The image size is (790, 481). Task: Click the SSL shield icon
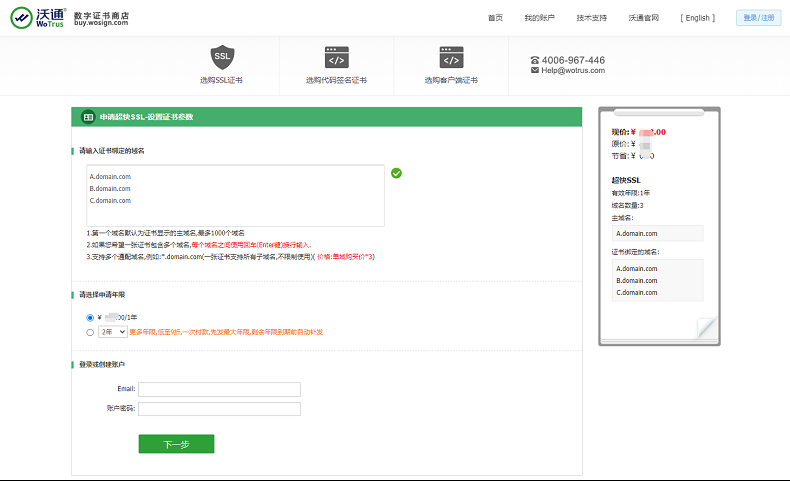click(x=222, y=57)
